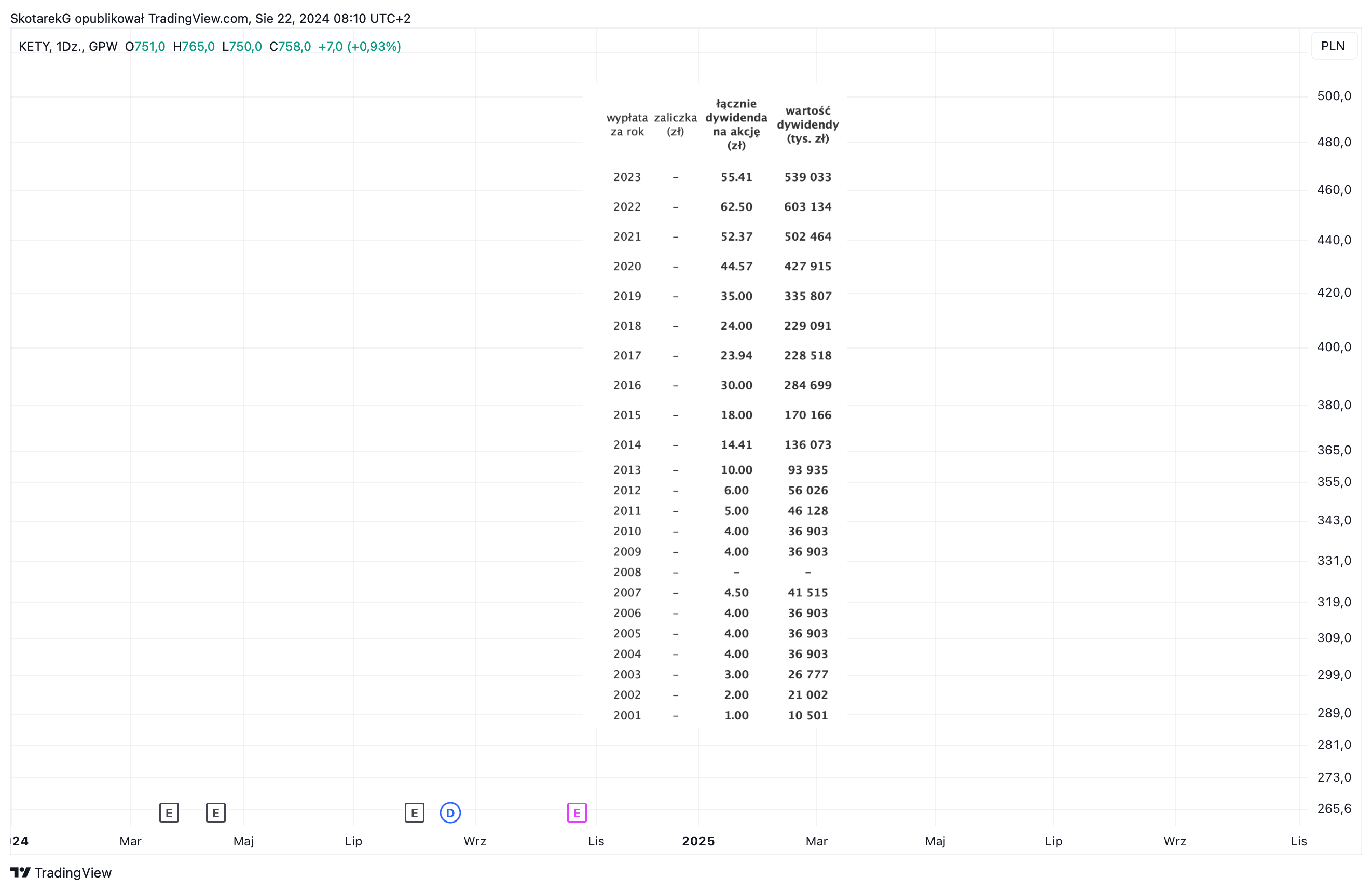The height and width of the screenshot is (891, 1372).
Task: Click the 500,0 price axis label
Action: [x=1334, y=96]
